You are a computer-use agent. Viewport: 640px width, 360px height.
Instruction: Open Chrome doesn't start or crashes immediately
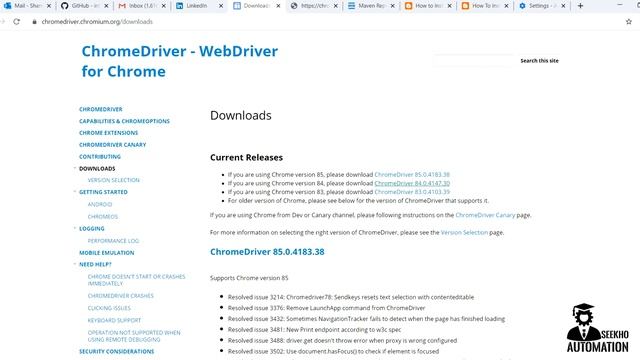(x=136, y=280)
